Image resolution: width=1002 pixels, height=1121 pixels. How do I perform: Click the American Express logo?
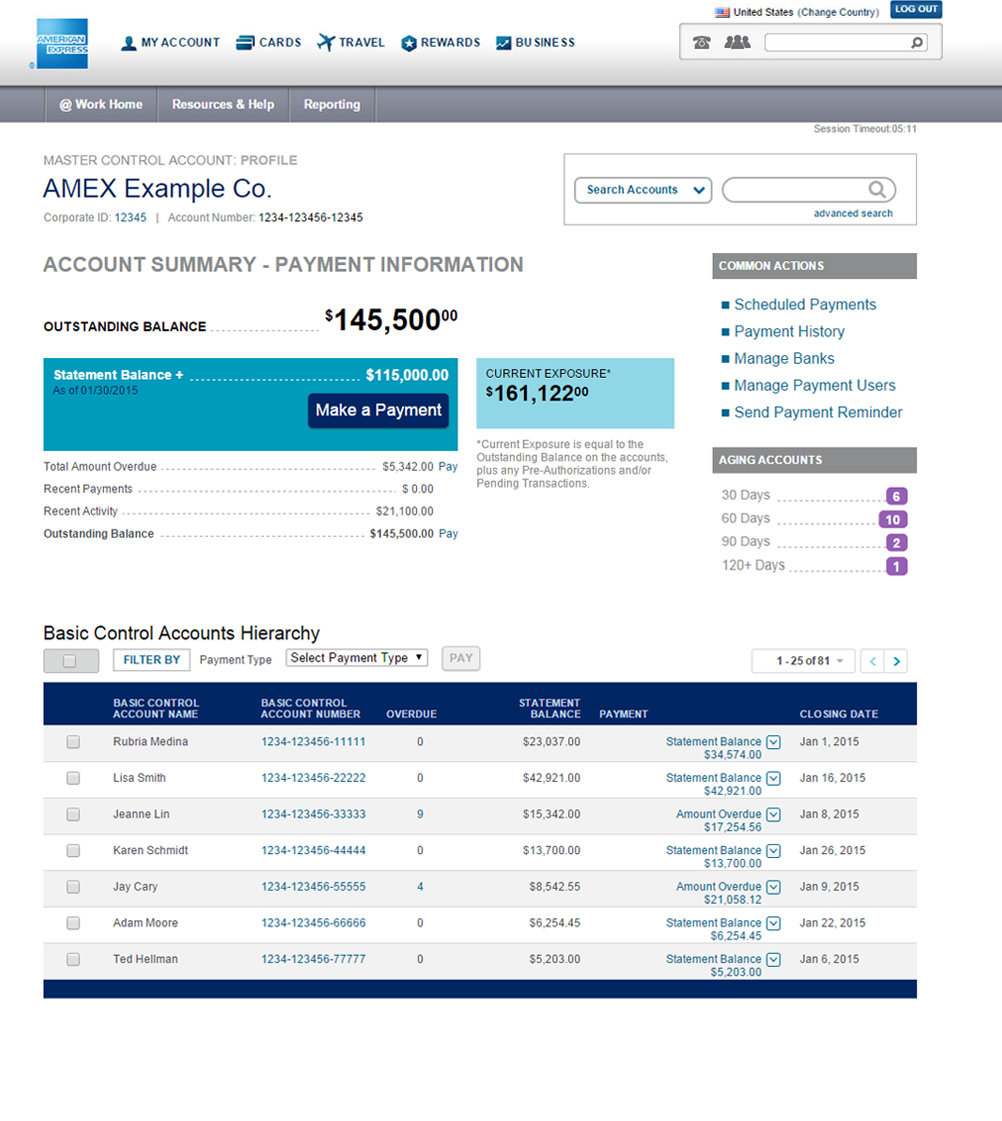point(62,44)
